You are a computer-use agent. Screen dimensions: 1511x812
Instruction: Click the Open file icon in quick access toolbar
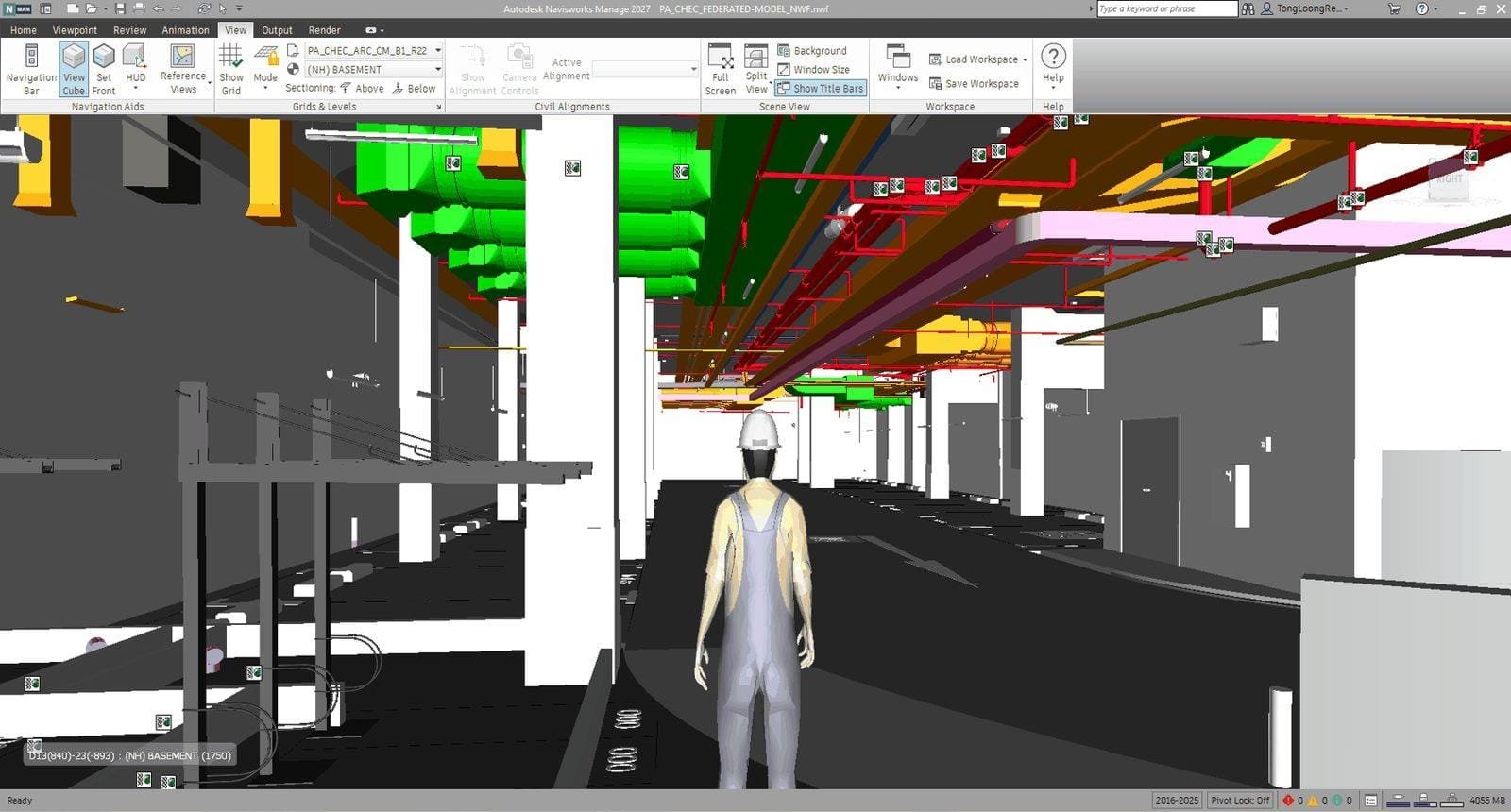[92, 8]
